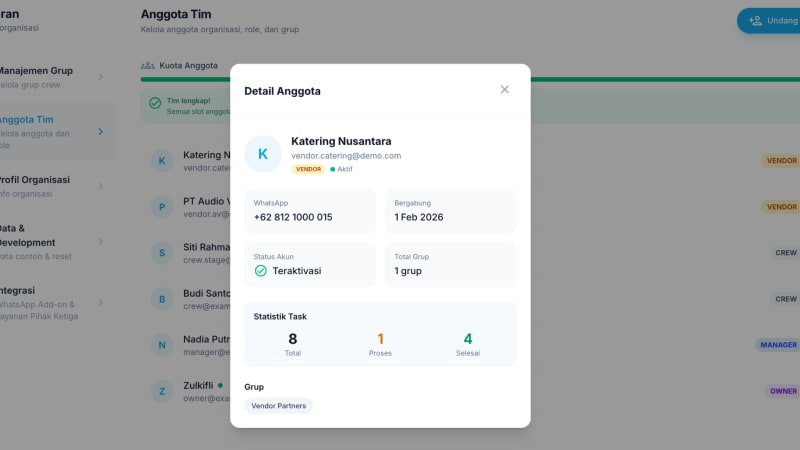
Task: Click the K avatar in member detail
Action: click(263, 154)
